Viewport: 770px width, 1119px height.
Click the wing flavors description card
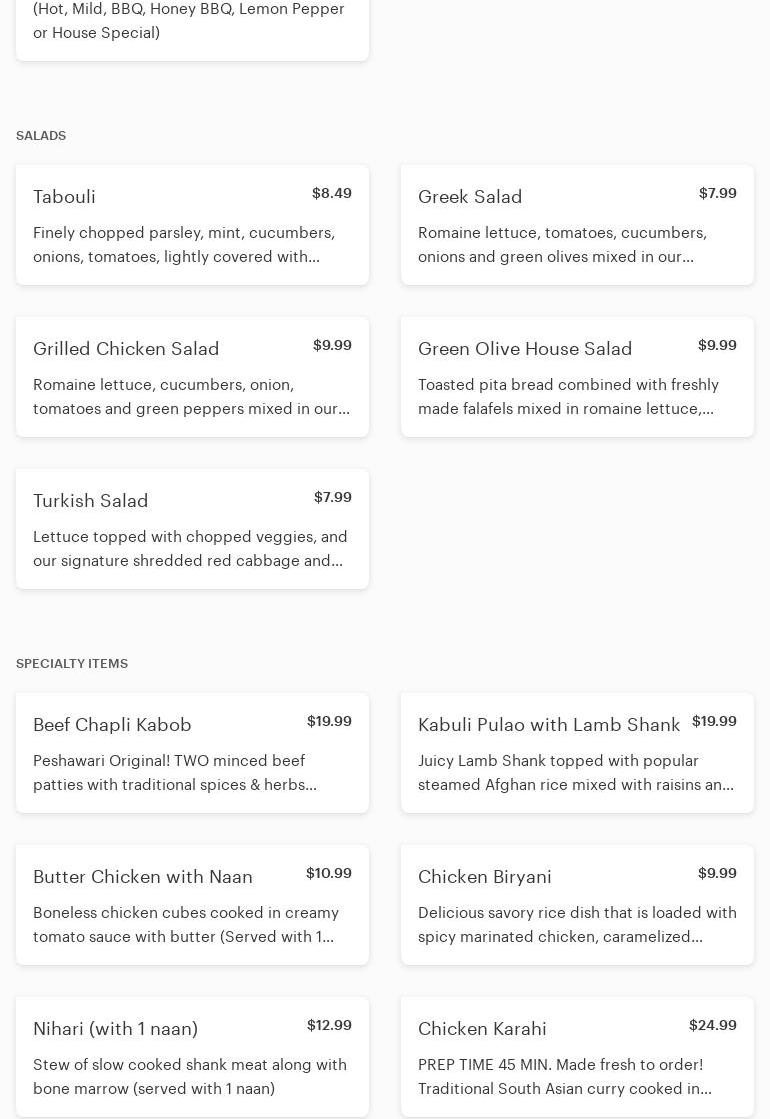pos(192,22)
